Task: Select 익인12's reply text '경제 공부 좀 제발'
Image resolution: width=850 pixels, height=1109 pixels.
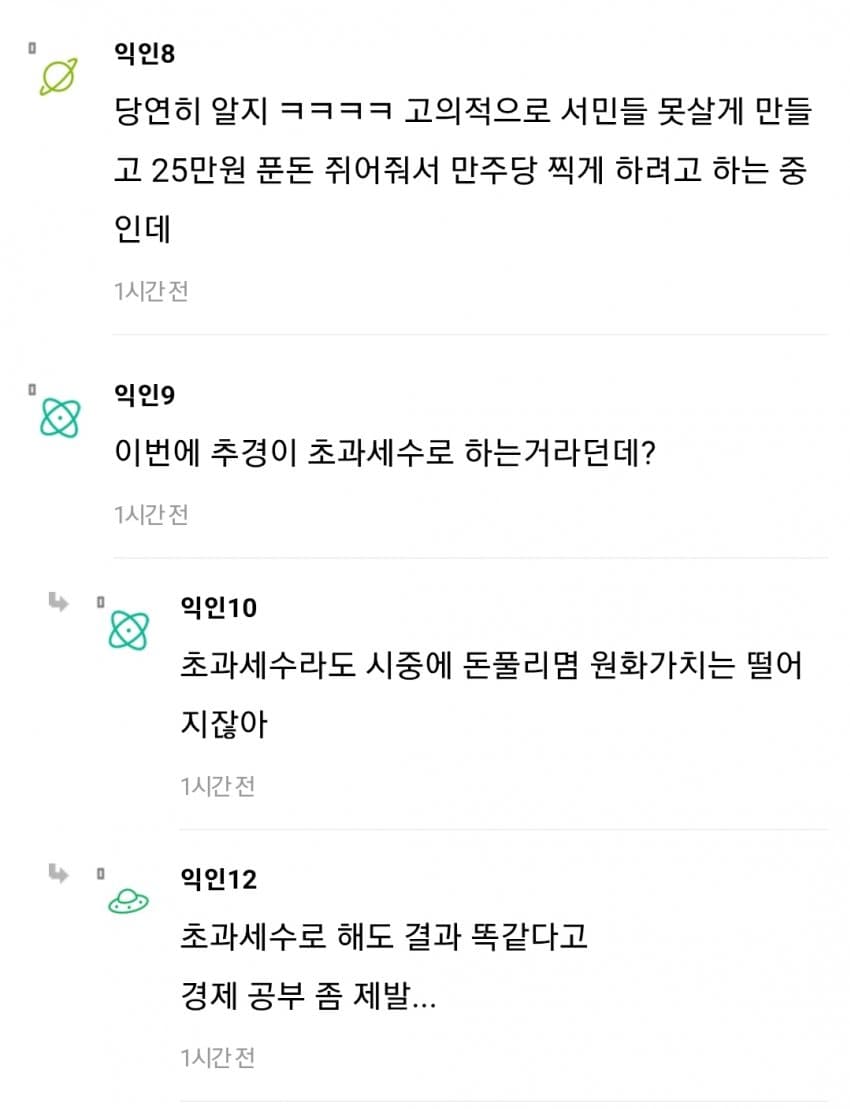Action: point(308,997)
